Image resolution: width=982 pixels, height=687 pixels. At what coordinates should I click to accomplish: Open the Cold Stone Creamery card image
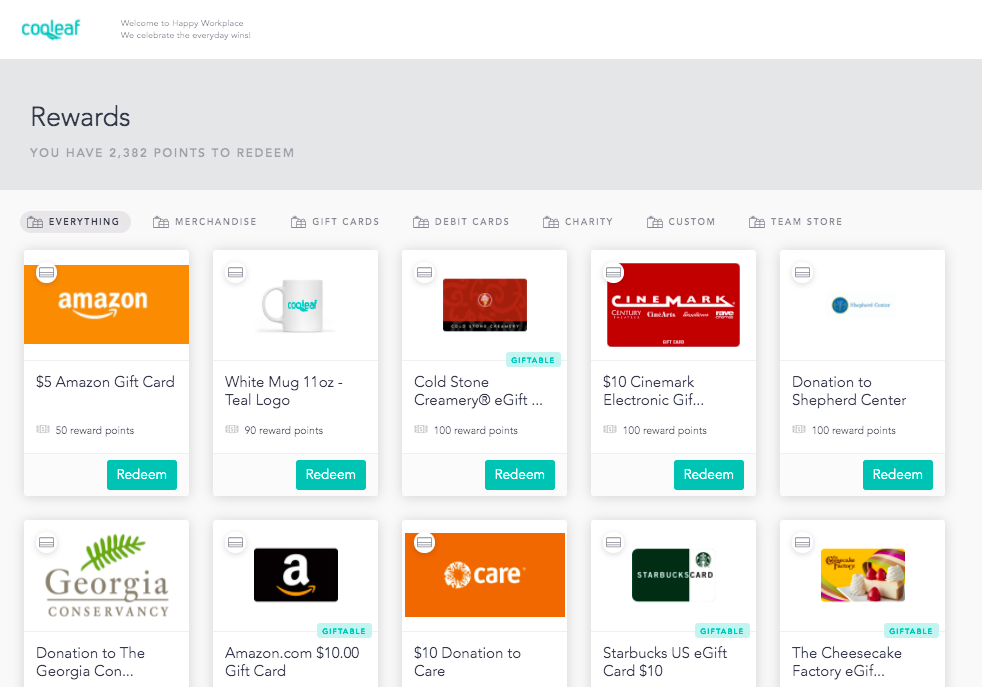485,305
